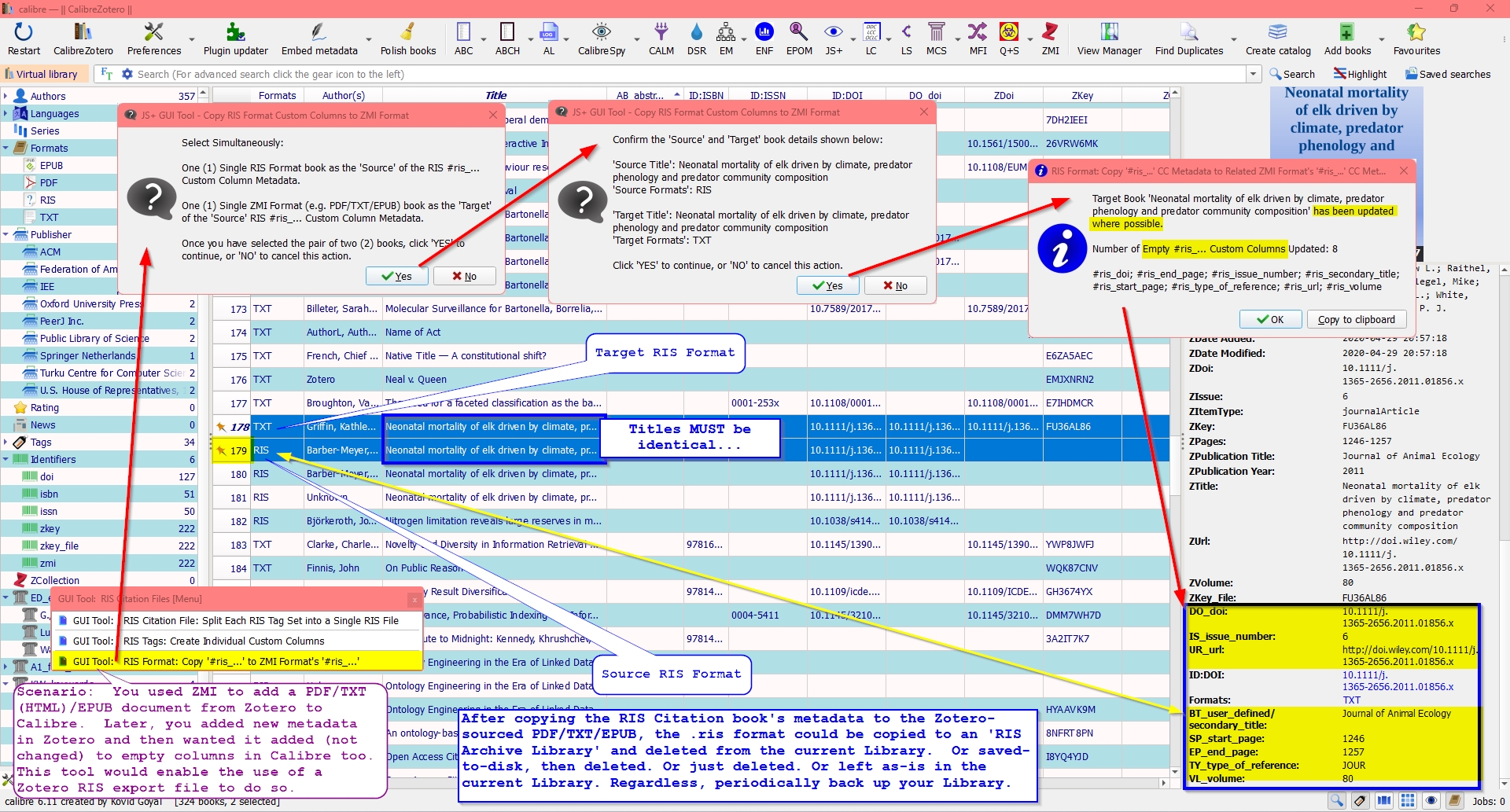This screenshot has height=812, width=1510.
Task: Toggle full text search FT button
Action: [106, 74]
